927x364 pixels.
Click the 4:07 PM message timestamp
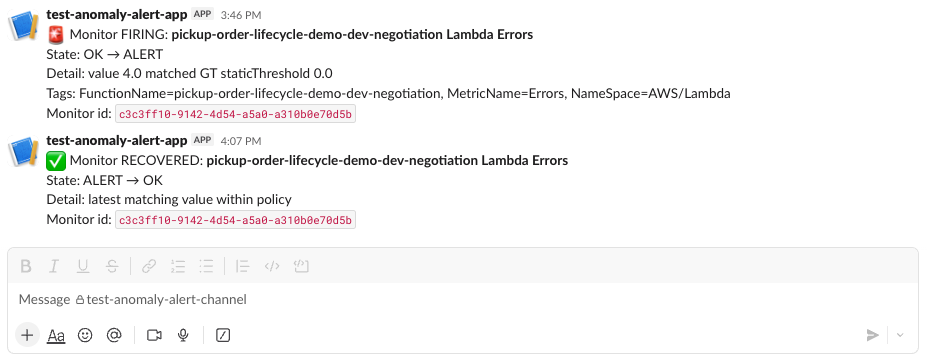[241, 141]
